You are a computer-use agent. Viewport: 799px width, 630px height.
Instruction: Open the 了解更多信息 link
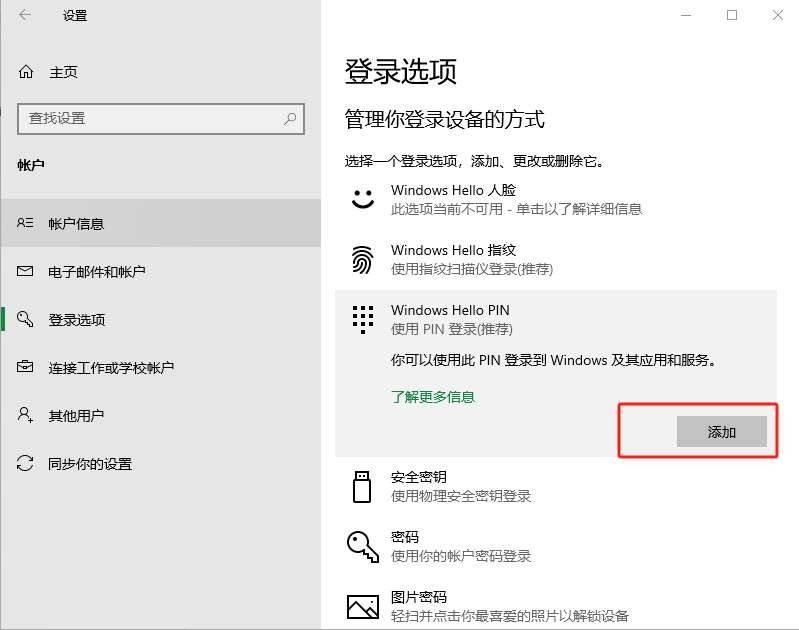pos(433,397)
